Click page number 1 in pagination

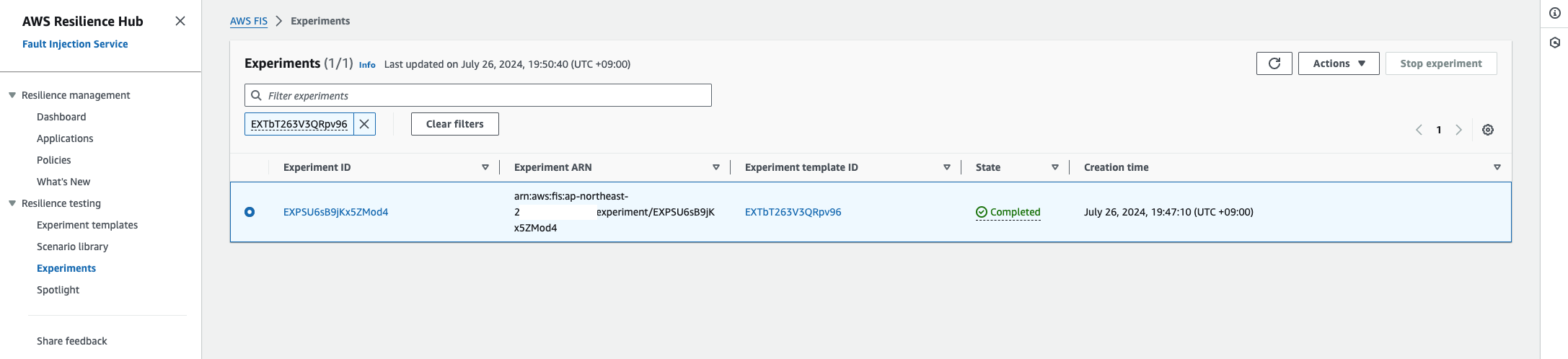coord(1439,130)
